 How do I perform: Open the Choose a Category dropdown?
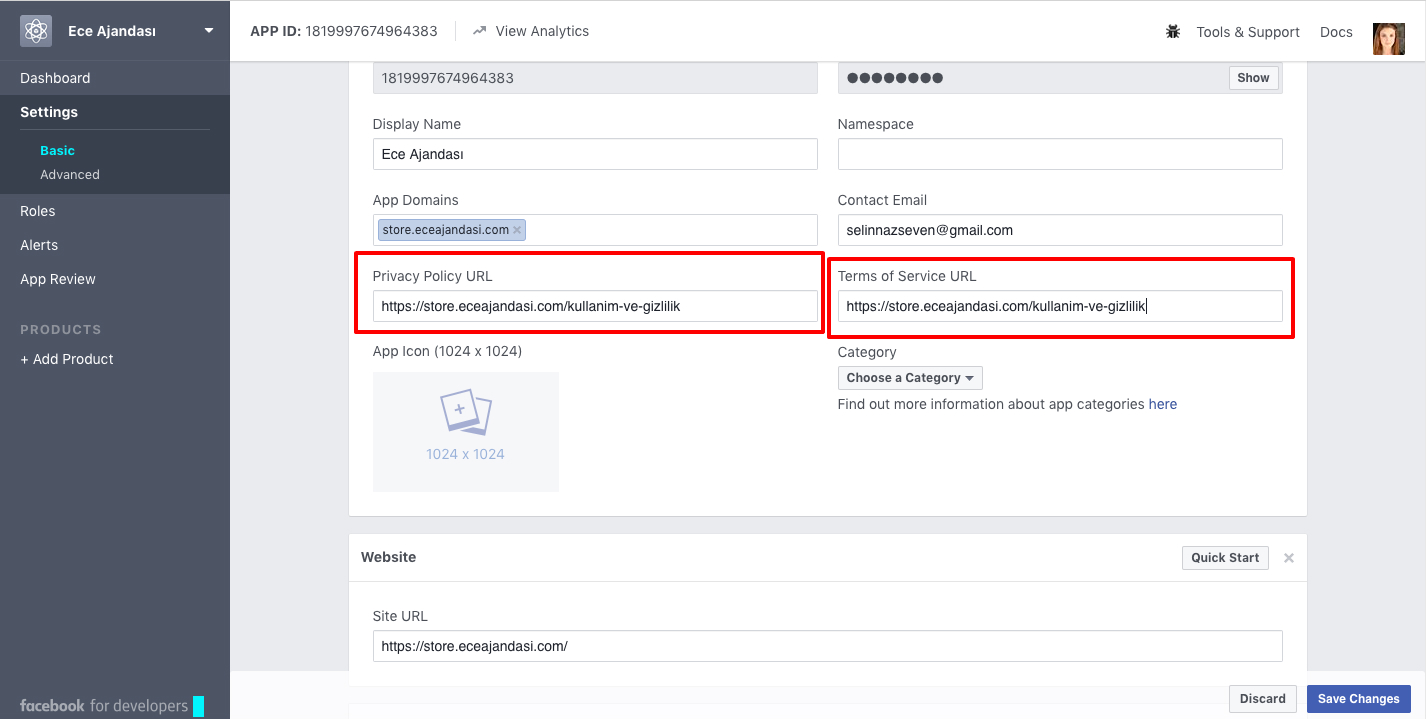pos(910,378)
